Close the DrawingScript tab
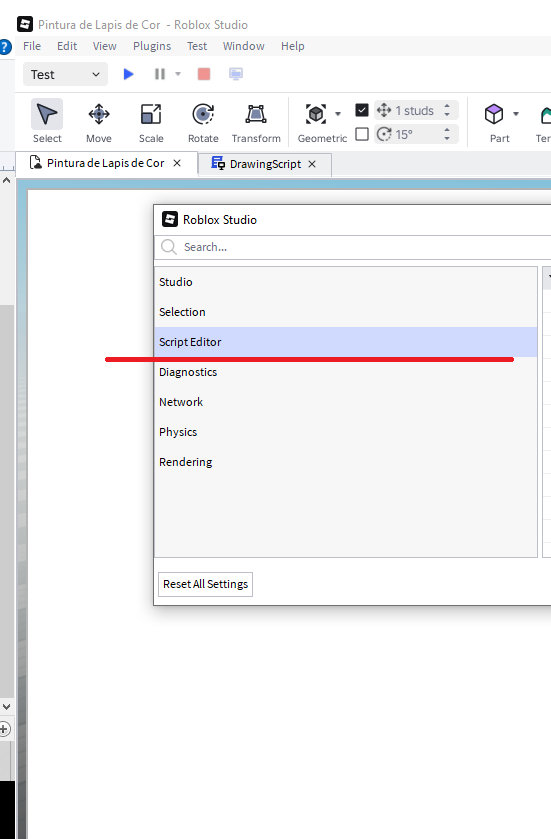Viewport: 551px width, 839px height. point(312,164)
